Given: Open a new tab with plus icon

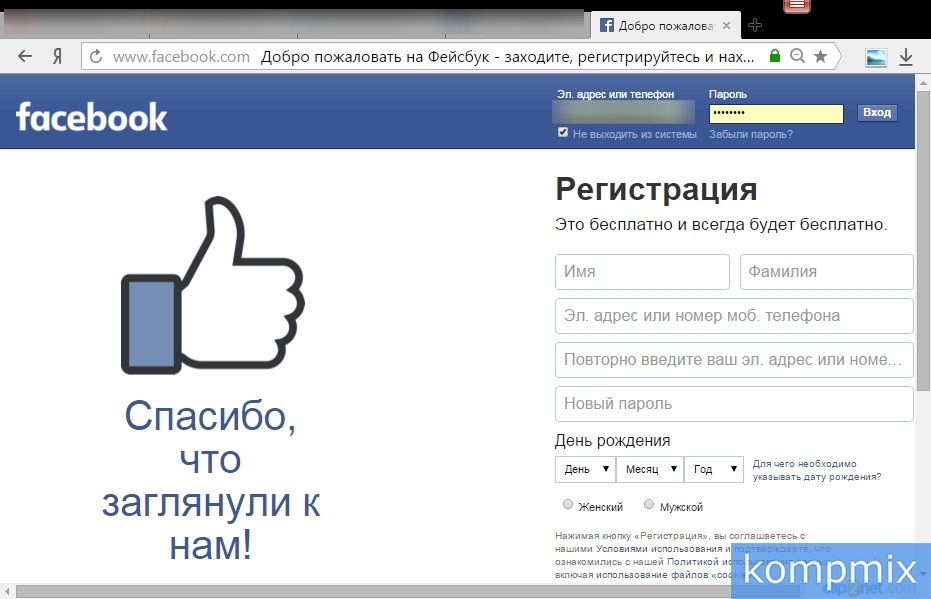Looking at the screenshot, I should pyautogui.click(x=755, y=25).
